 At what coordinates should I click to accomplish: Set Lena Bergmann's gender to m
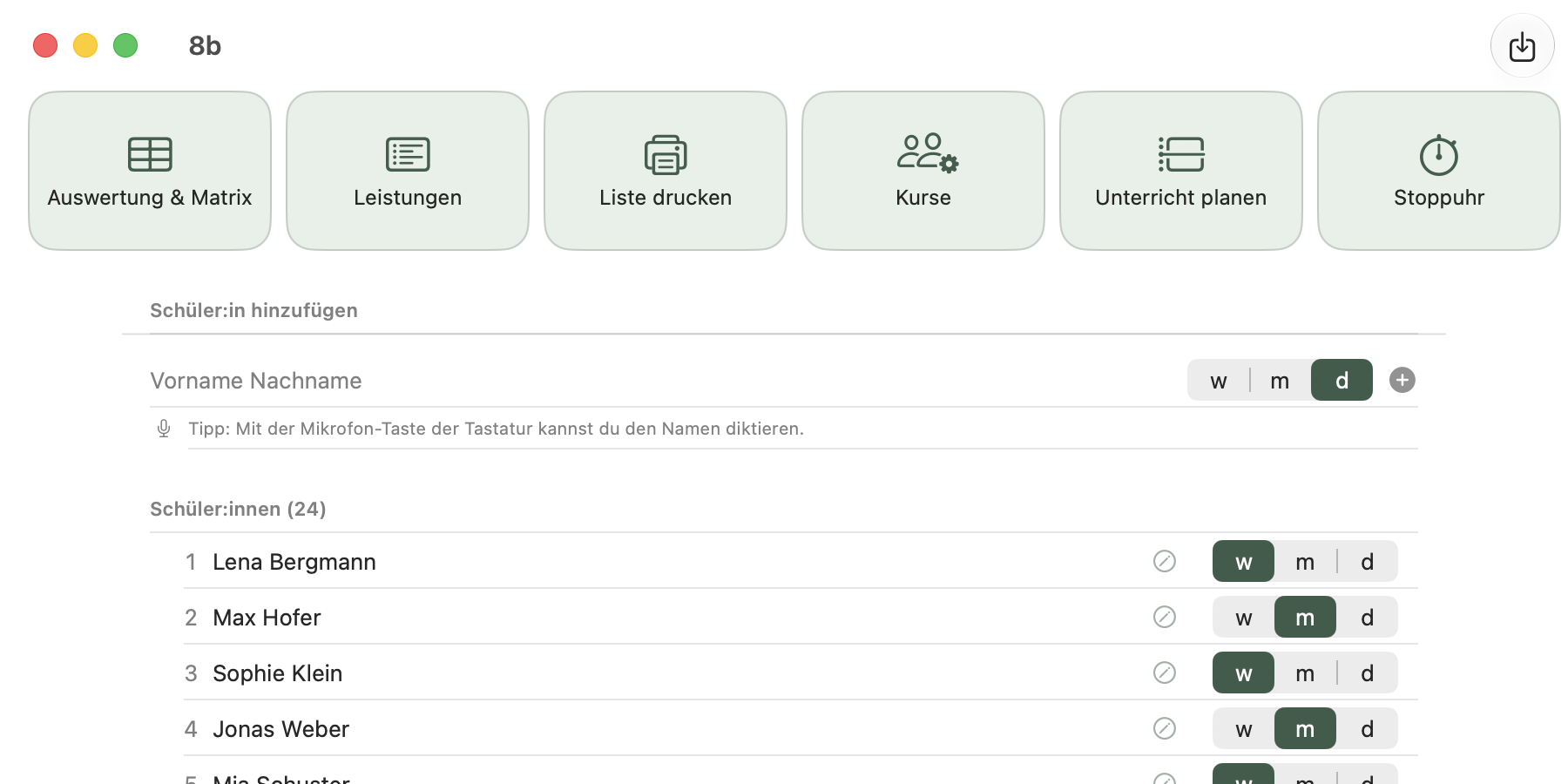(x=1305, y=562)
